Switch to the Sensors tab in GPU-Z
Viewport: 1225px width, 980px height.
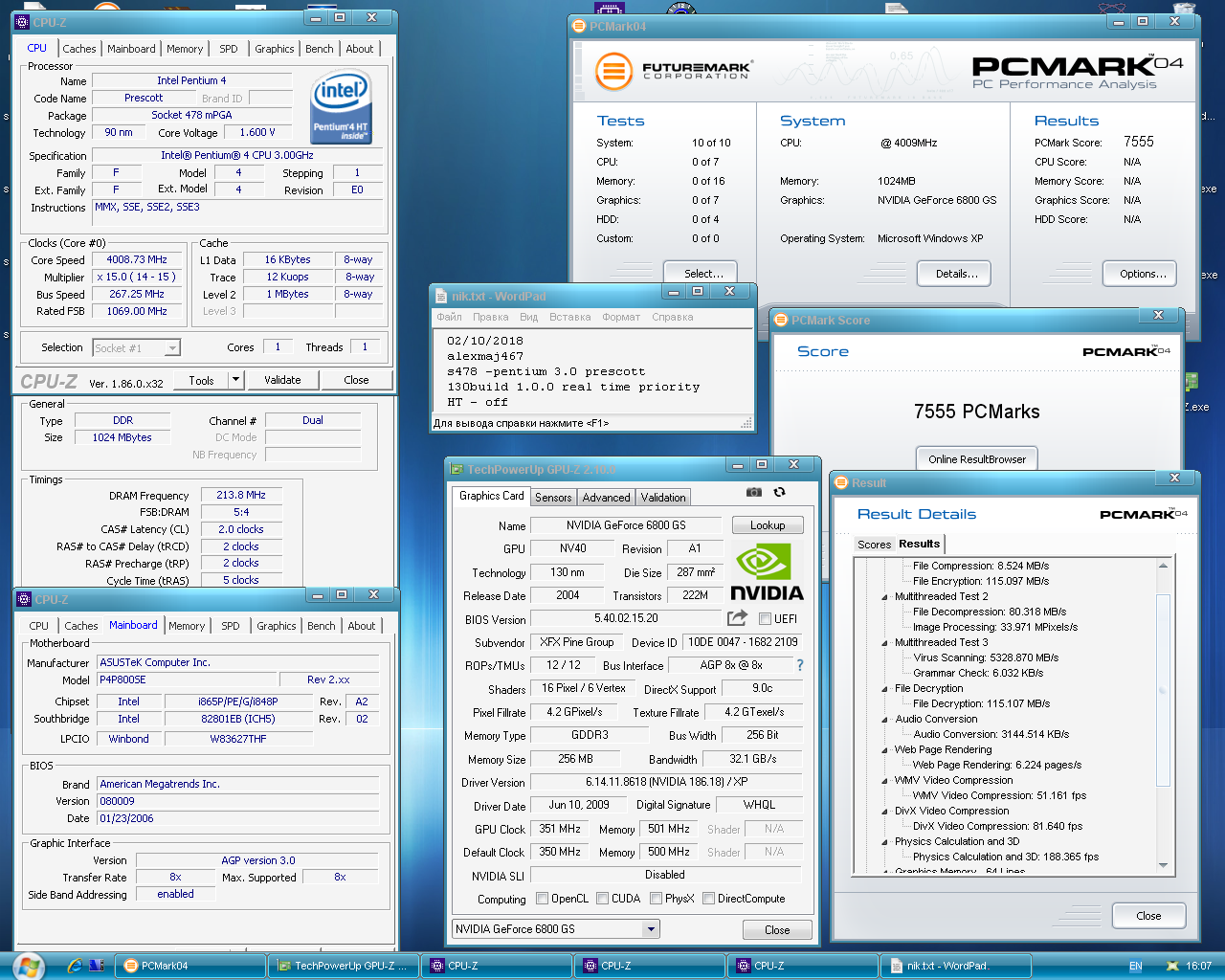point(553,498)
